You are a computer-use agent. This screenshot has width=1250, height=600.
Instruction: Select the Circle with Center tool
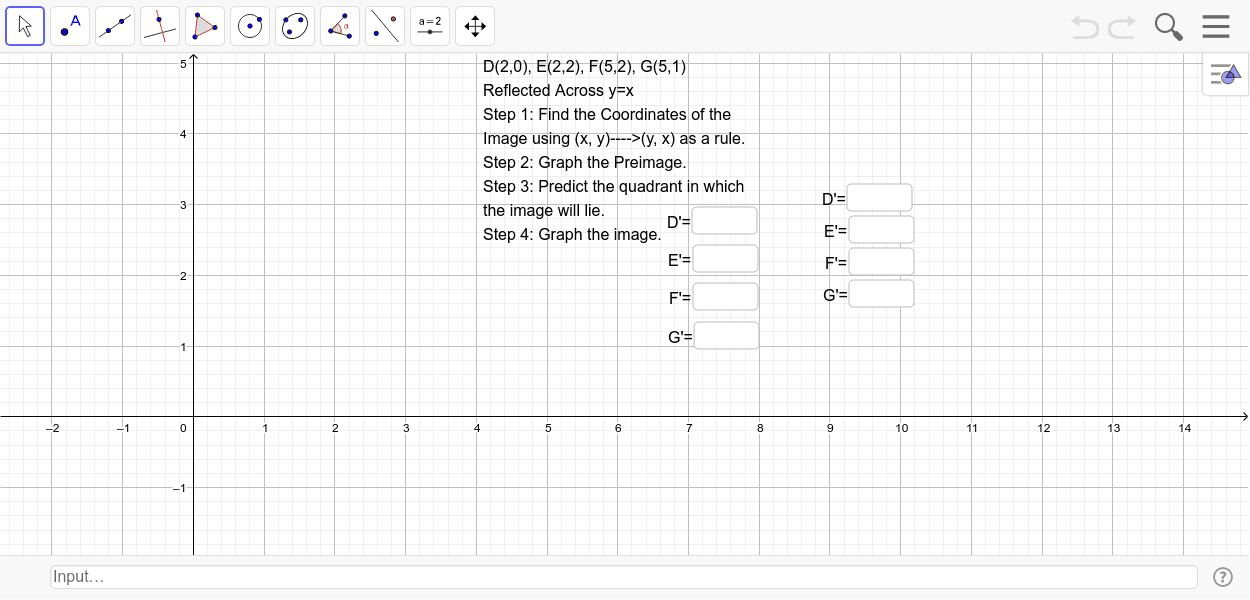[250, 26]
